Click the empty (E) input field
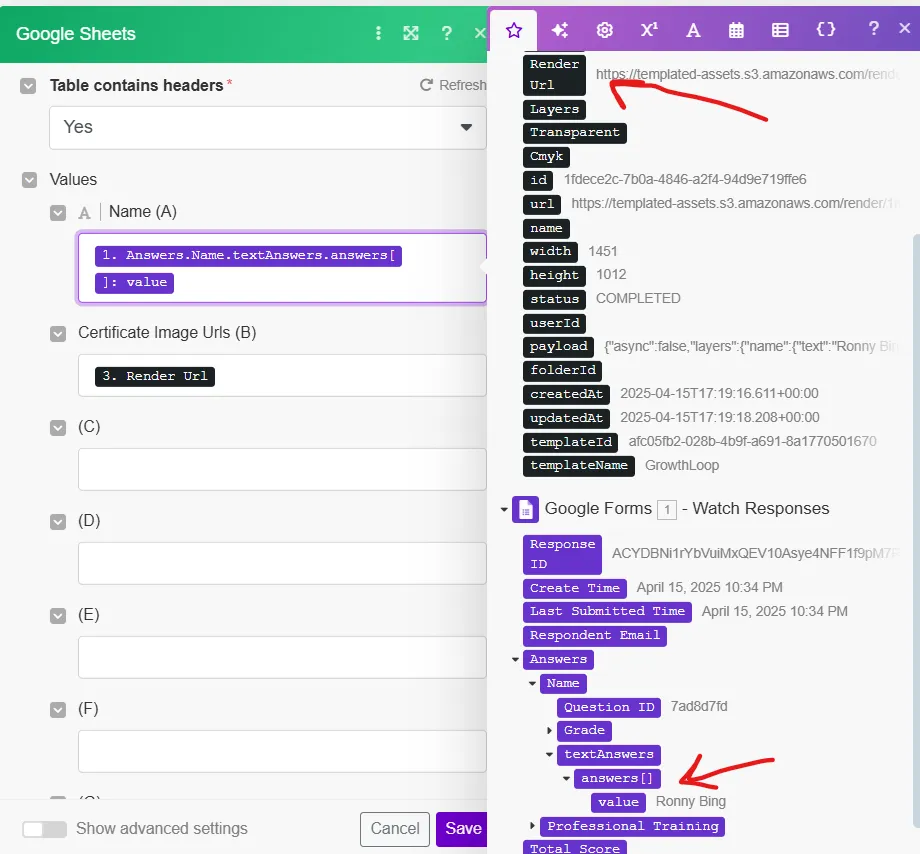The image size is (920, 854). point(282,658)
